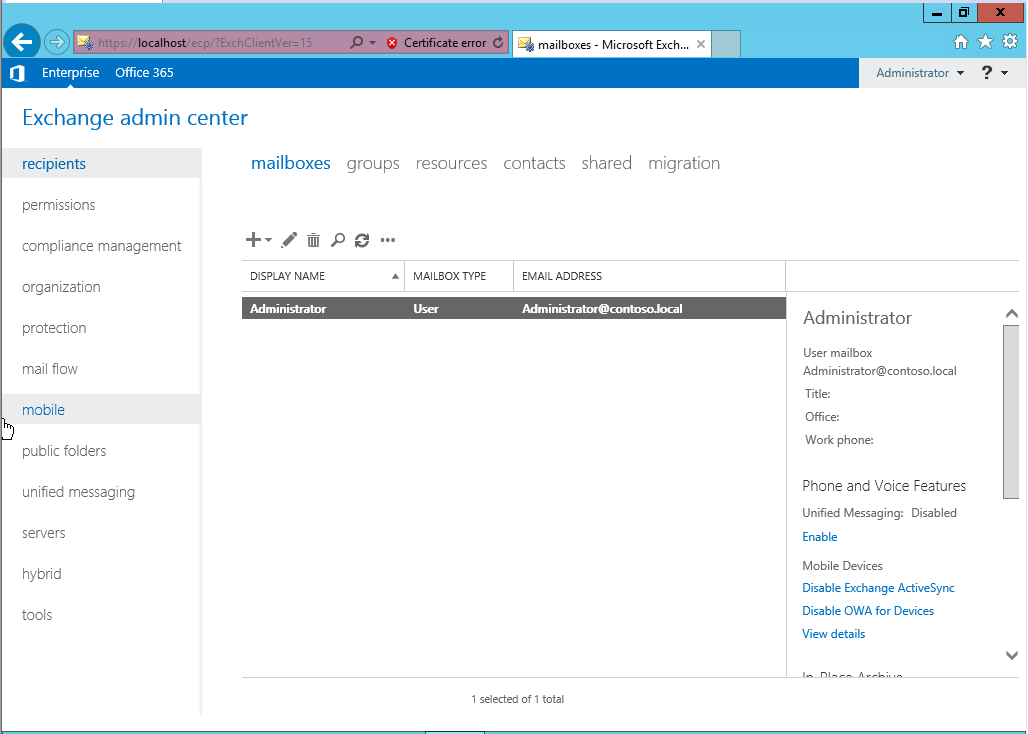
Task: Click the Office logo icon
Action: [17, 73]
